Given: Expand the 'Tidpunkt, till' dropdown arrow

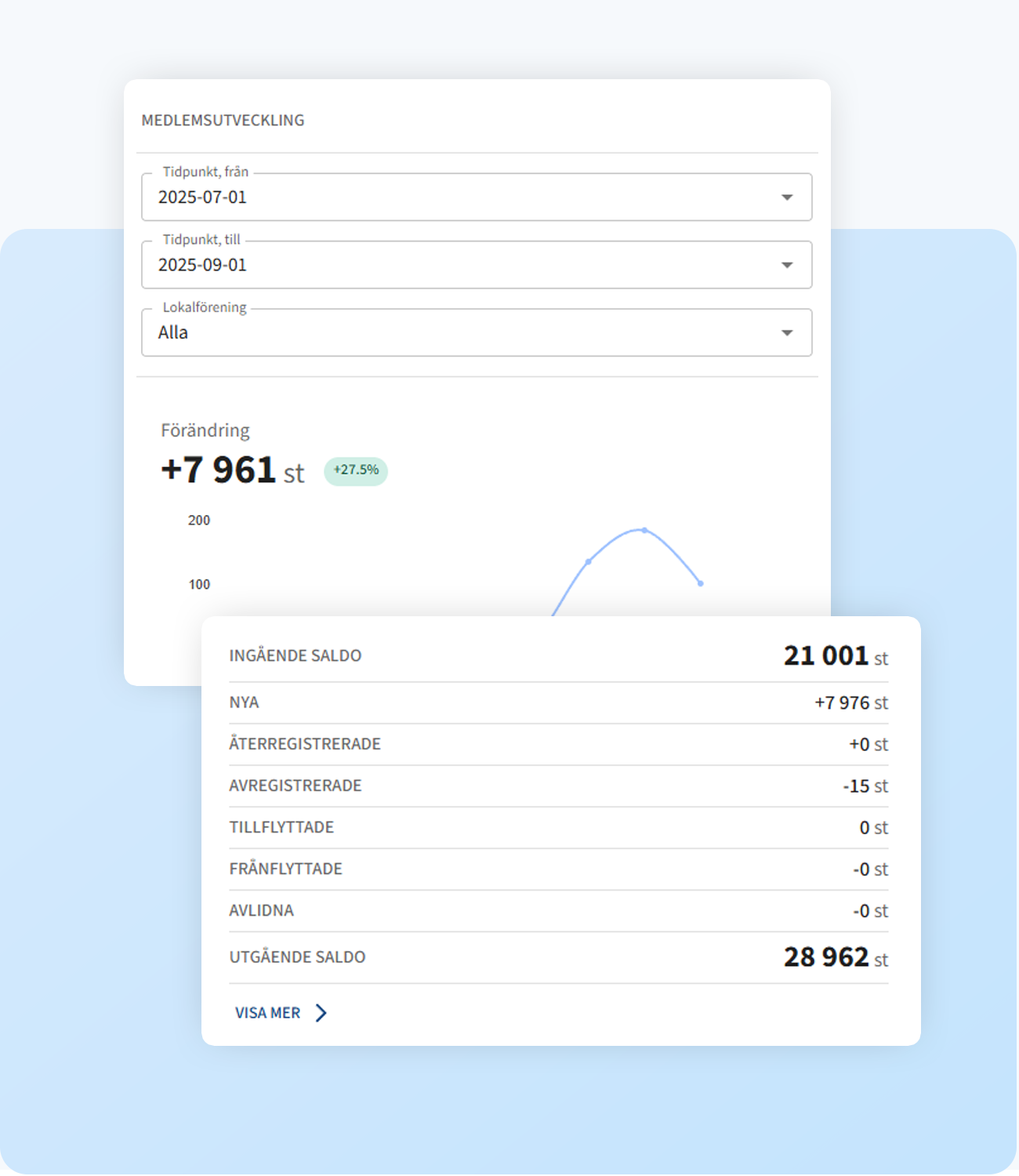Looking at the screenshot, I should 787,265.
